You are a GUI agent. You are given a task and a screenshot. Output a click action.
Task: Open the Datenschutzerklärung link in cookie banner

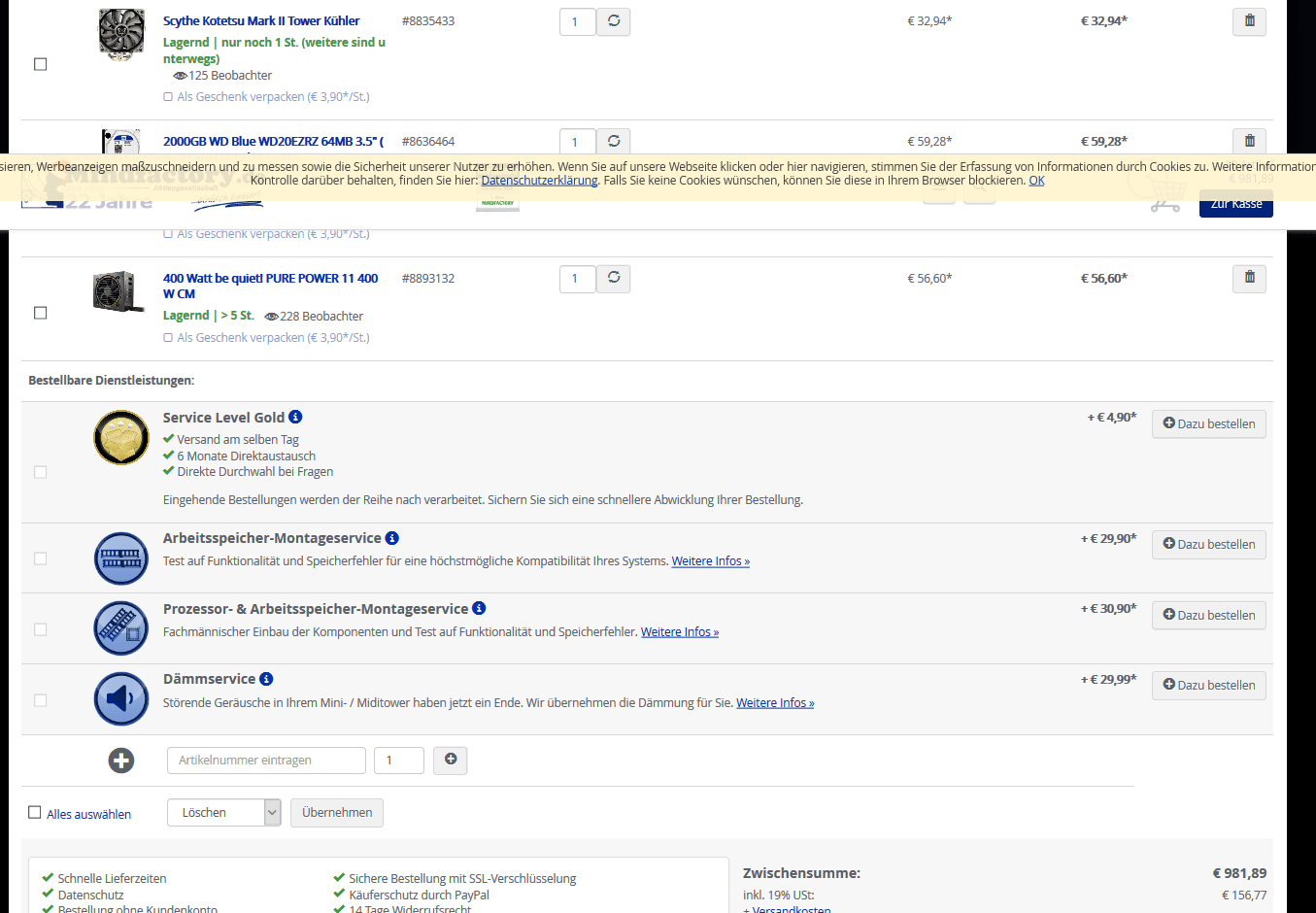coord(539,181)
